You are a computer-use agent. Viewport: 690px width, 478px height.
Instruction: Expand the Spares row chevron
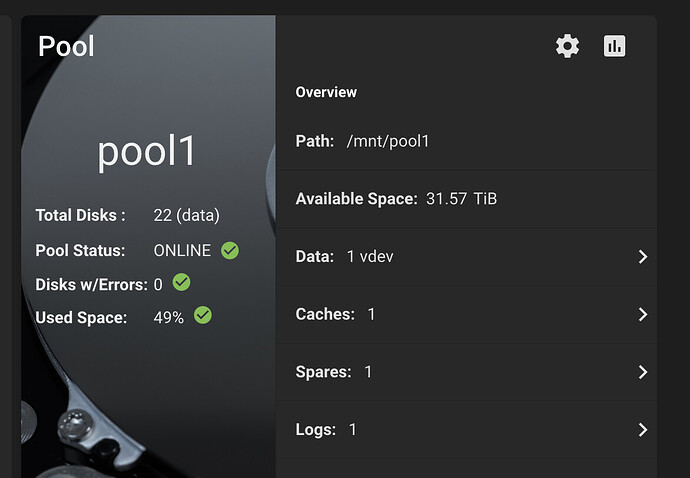pyautogui.click(x=642, y=372)
